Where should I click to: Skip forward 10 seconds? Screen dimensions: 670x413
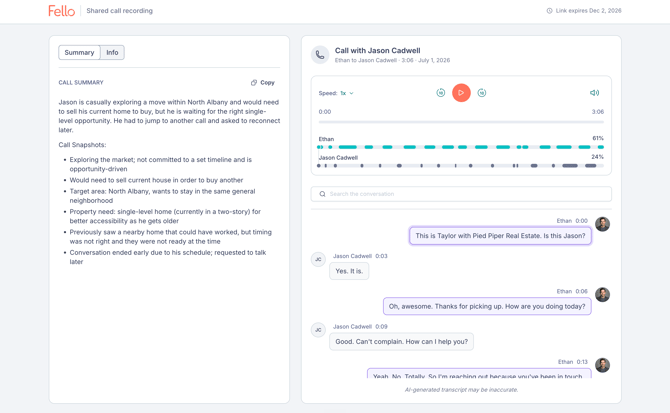pos(482,93)
